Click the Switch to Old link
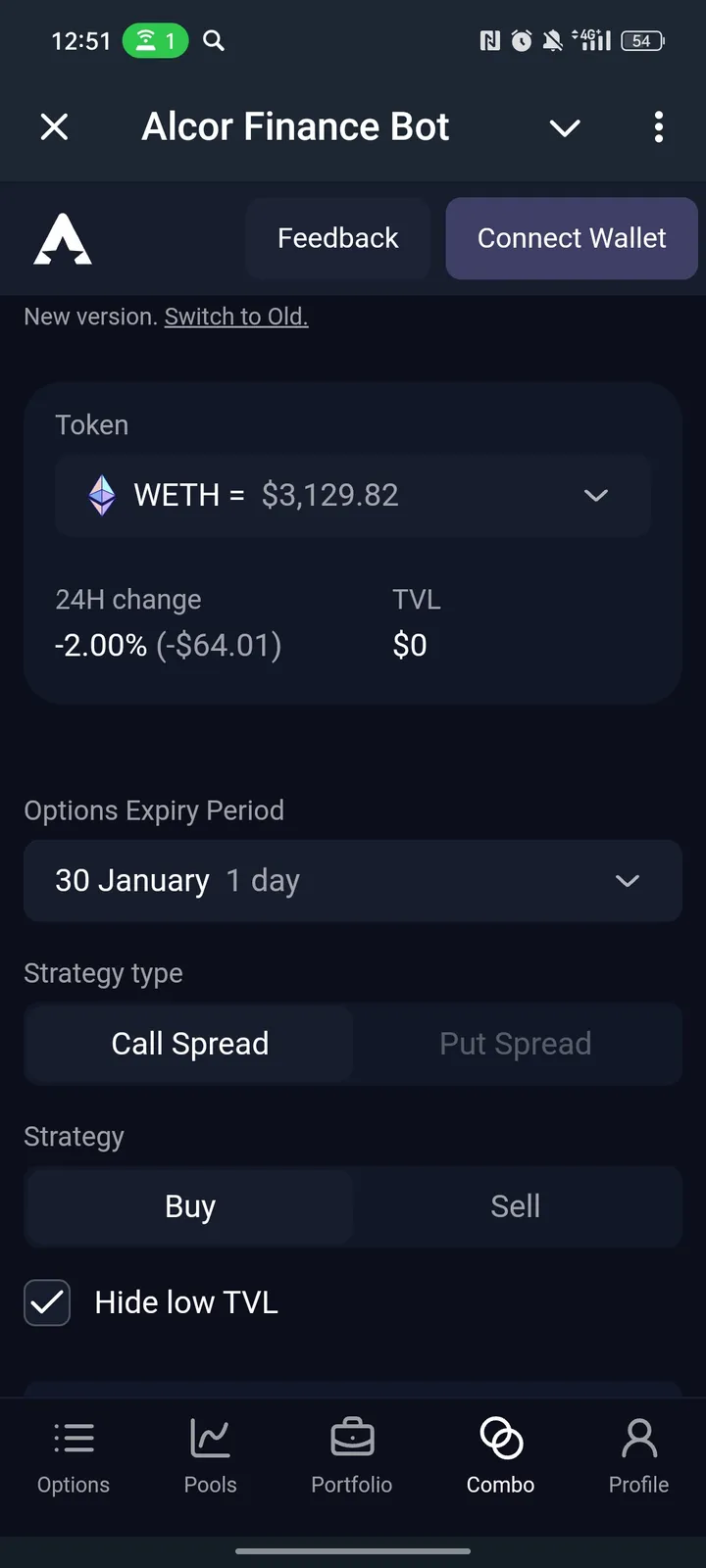 [236, 317]
